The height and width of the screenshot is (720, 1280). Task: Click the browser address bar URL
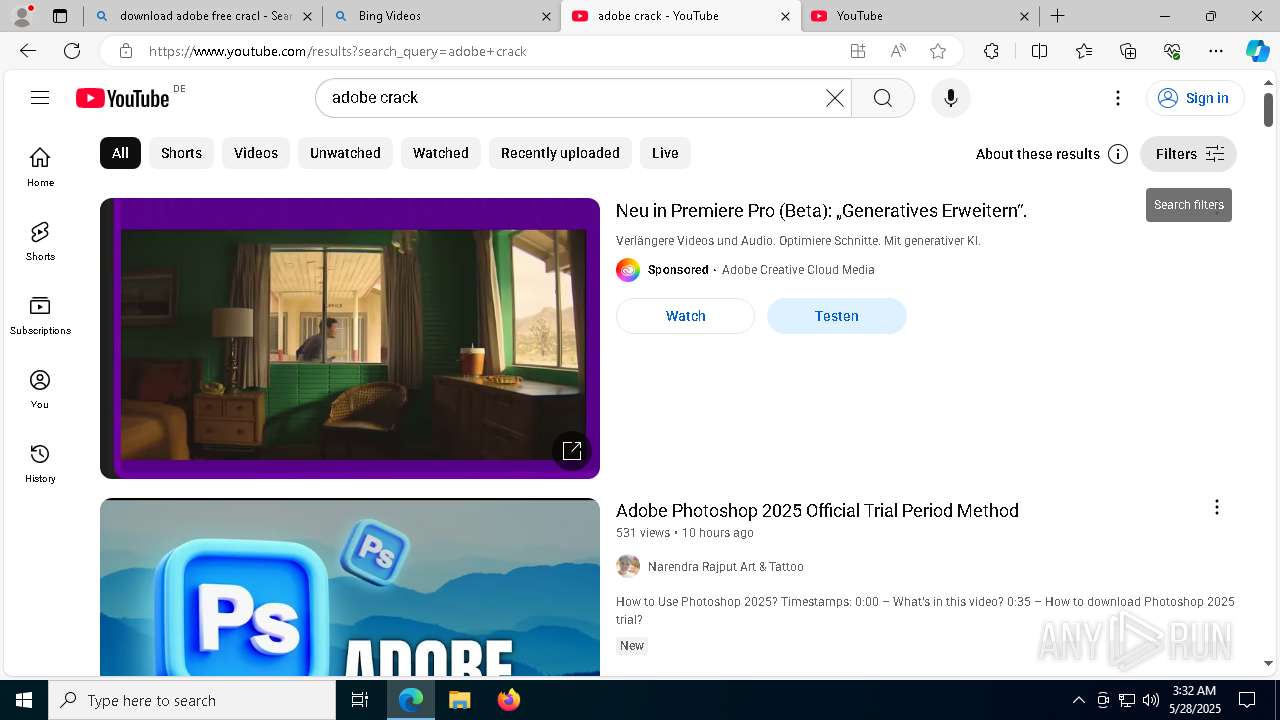(337, 51)
